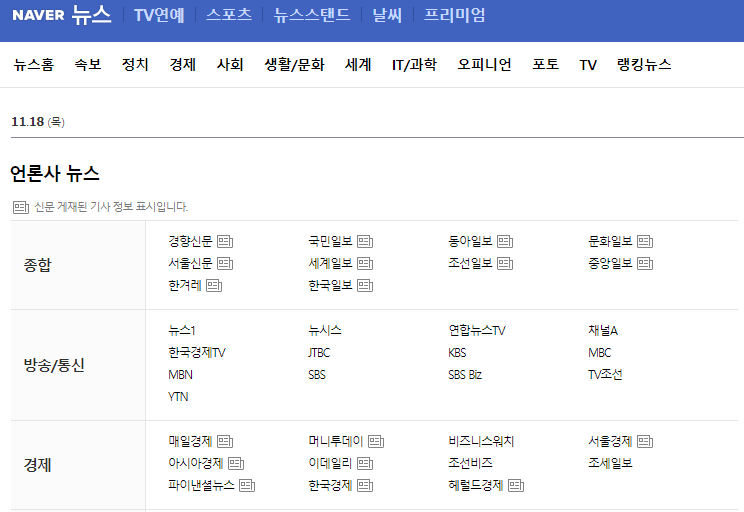Select the 랭킹뉴스 tab

pyautogui.click(x=644, y=65)
